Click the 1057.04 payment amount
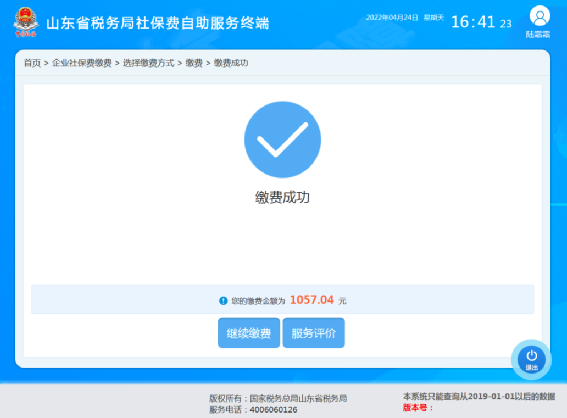The width and height of the screenshot is (567, 418). pyautogui.click(x=312, y=300)
